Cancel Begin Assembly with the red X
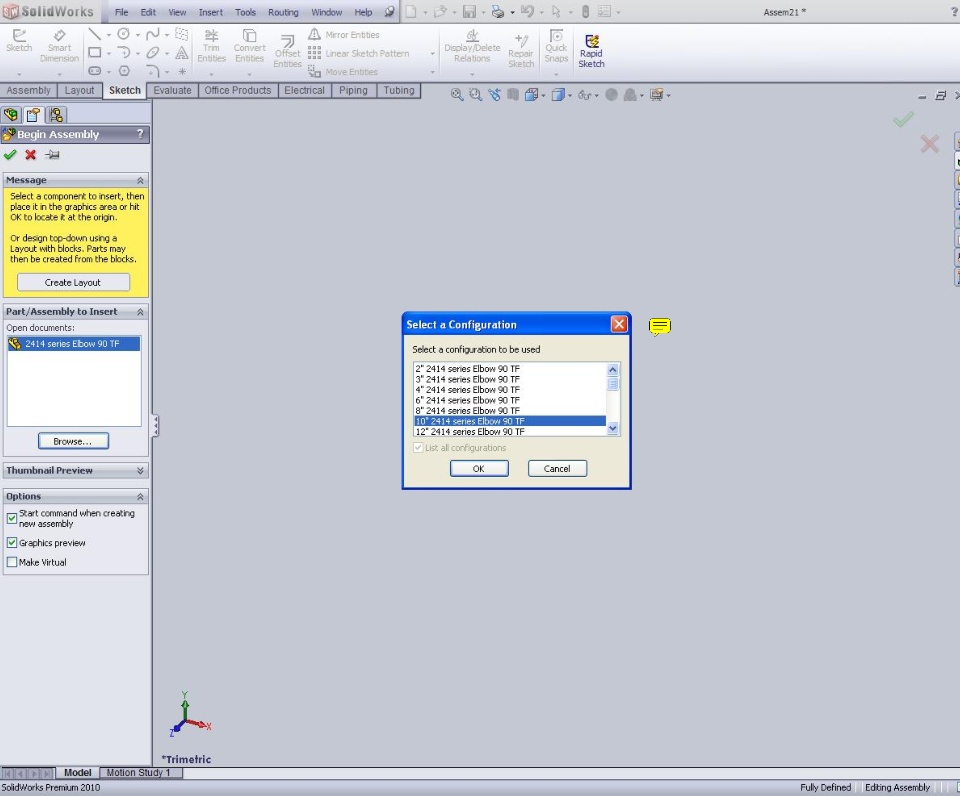Image resolution: width=960 pixels, height=796 pixels. (x=31, y=155)
